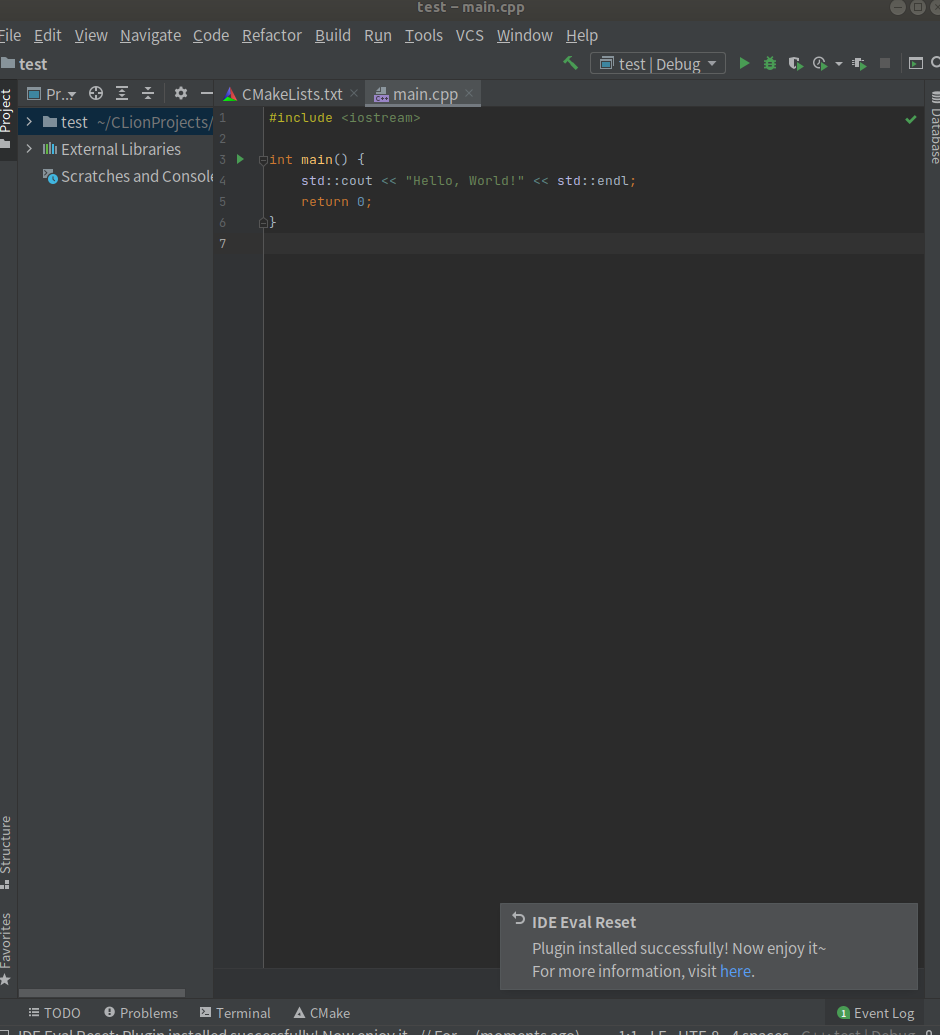Image resolution: width=940 pixels, height=1035 pixels.
Task: Open the Event Log
Action: tap(876, 1013)
